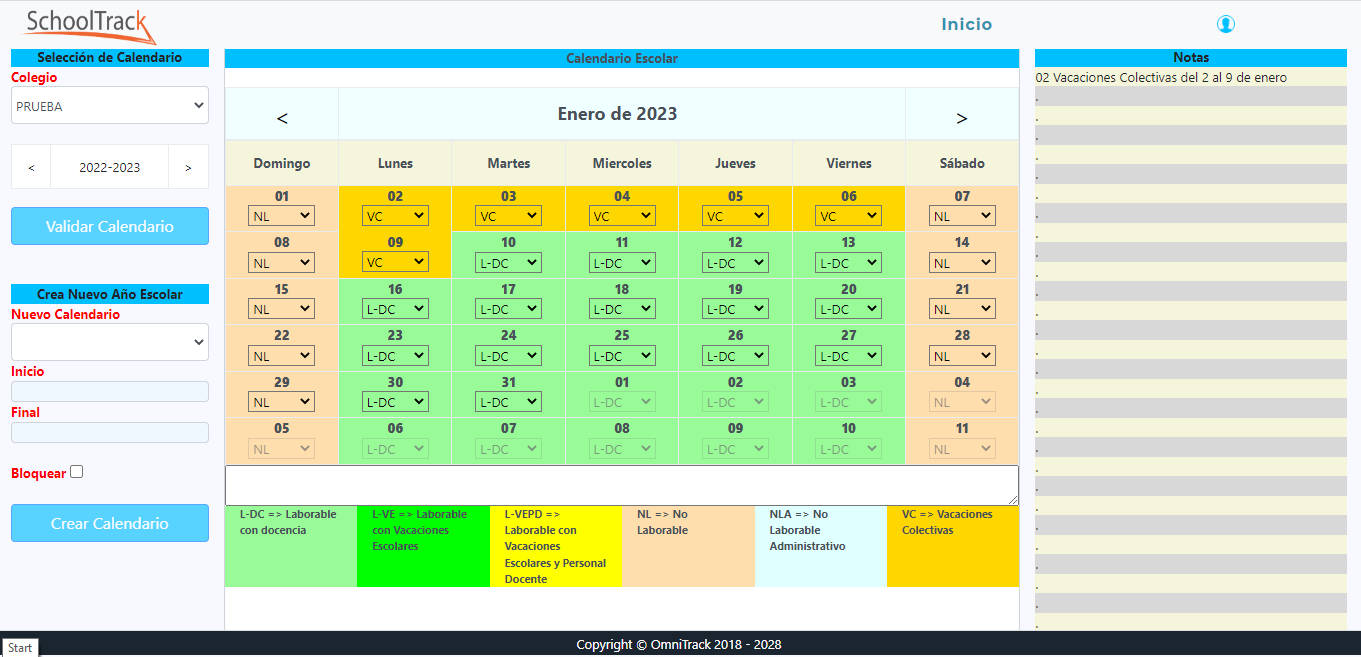Click the Final date input field
The height and width of the screenshot is (657, 1361).
110,432
